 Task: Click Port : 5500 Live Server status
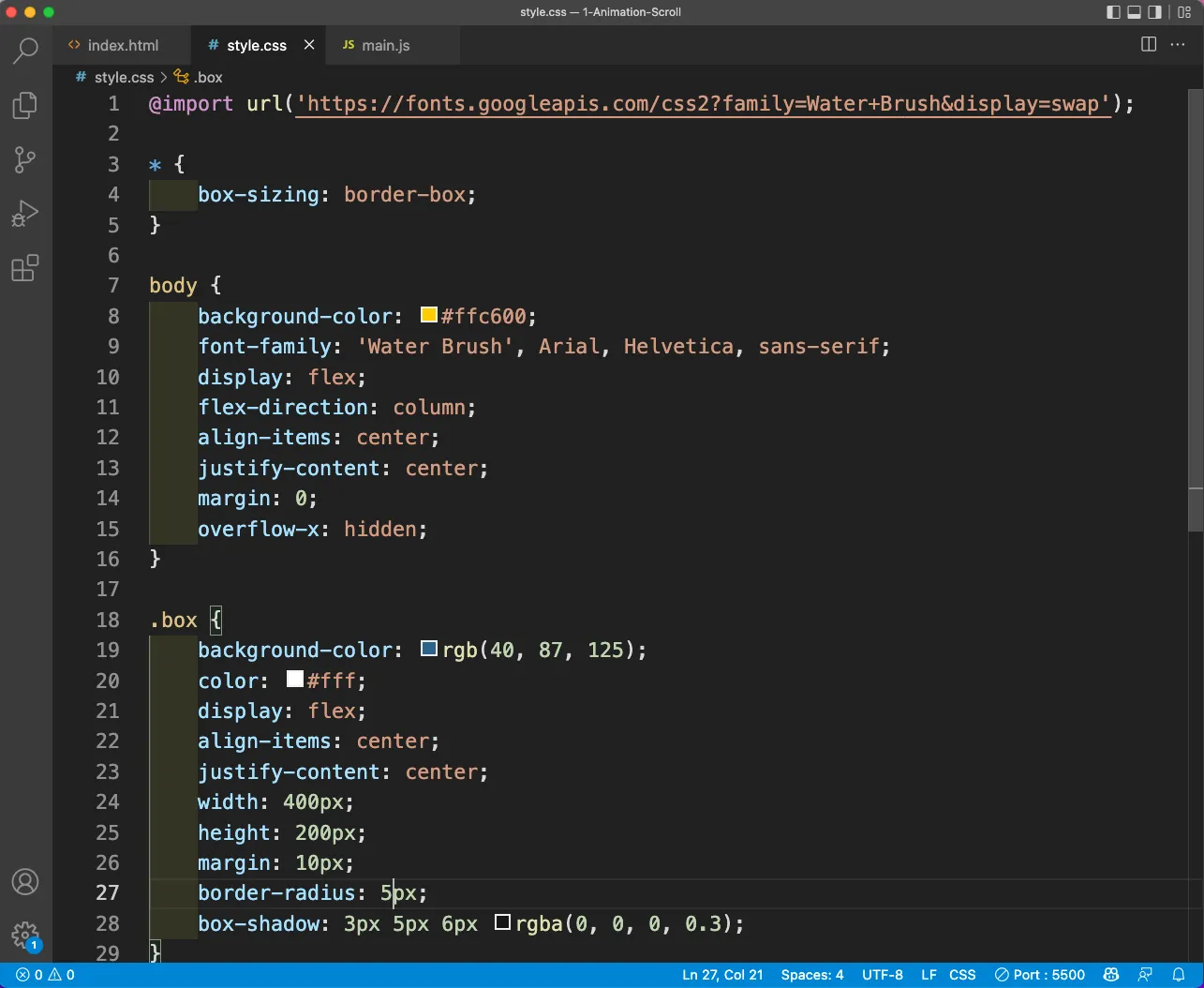1040,975
